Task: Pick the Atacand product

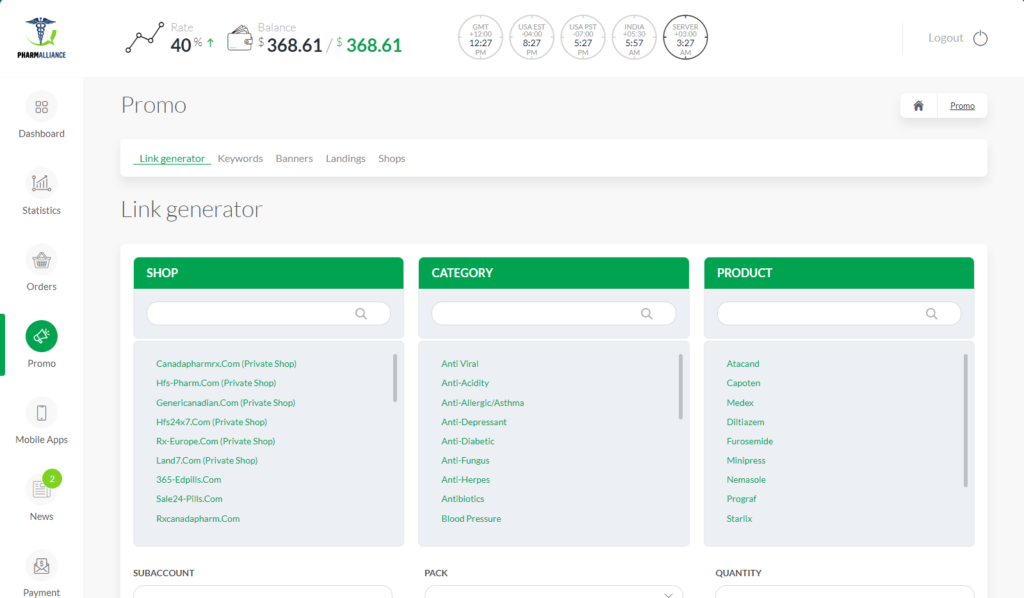Action: coord(743,364)
